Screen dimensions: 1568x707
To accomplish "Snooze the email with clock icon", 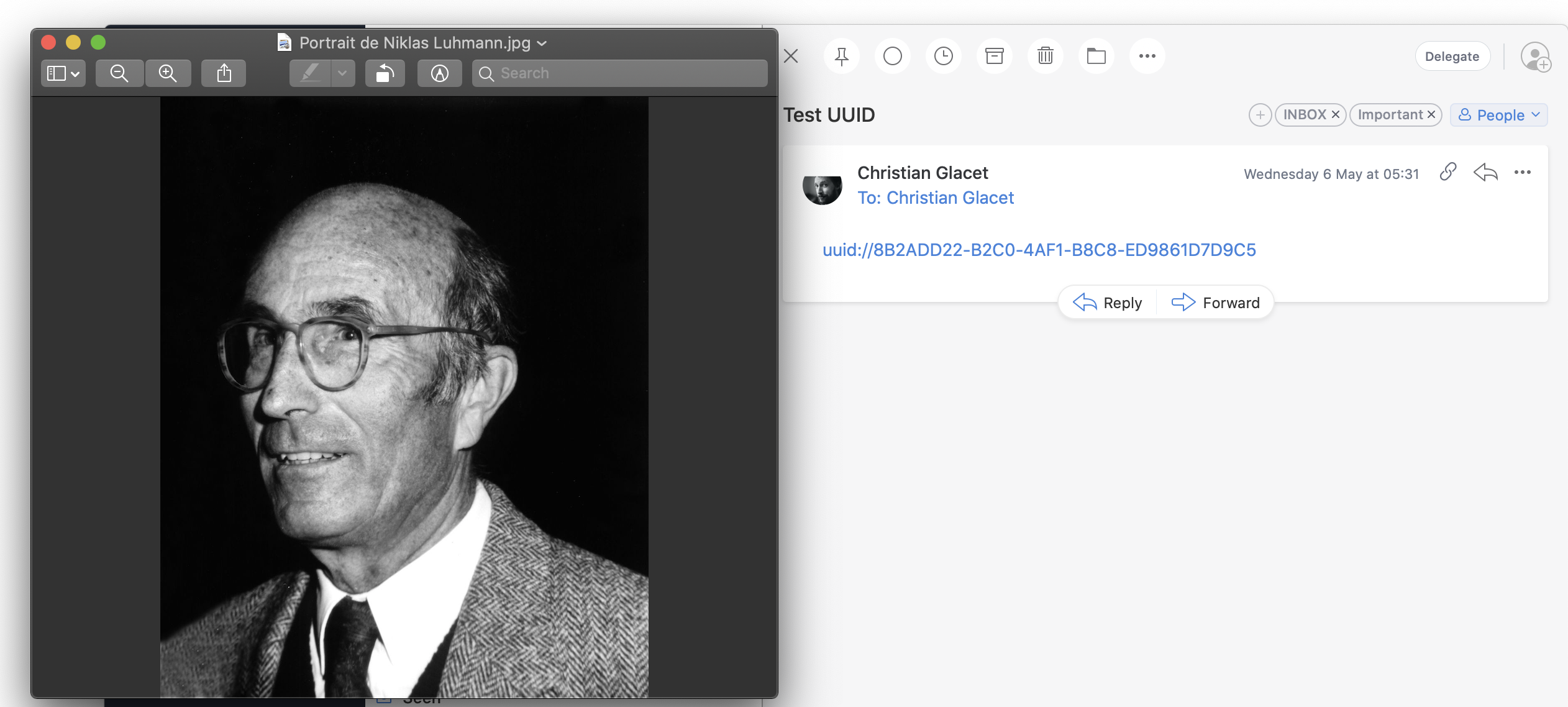I will tap(943, 57).
